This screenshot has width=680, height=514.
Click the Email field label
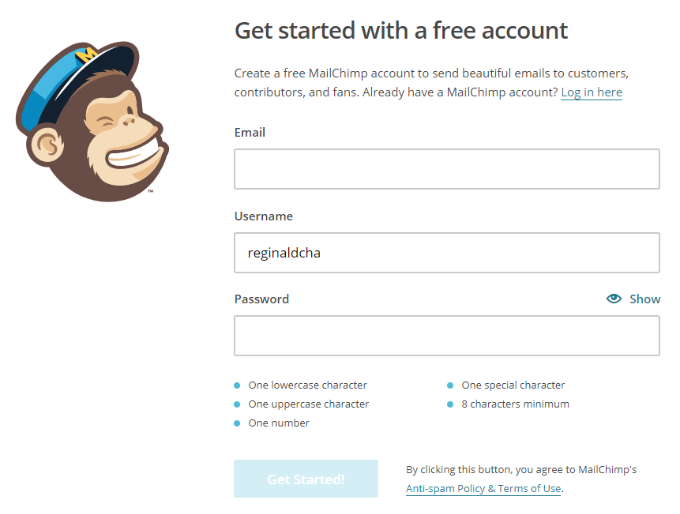click(x=250, y=133)
